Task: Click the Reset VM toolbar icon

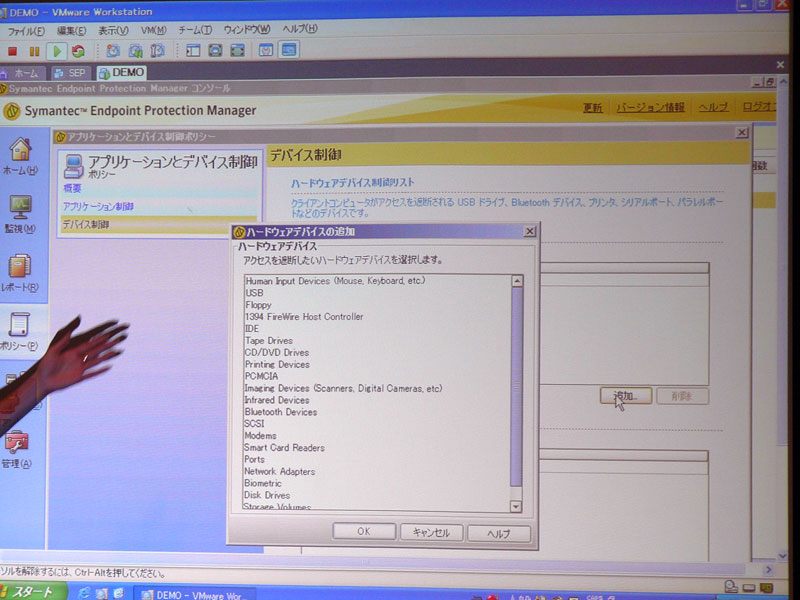Action: [x=78, y=51]
